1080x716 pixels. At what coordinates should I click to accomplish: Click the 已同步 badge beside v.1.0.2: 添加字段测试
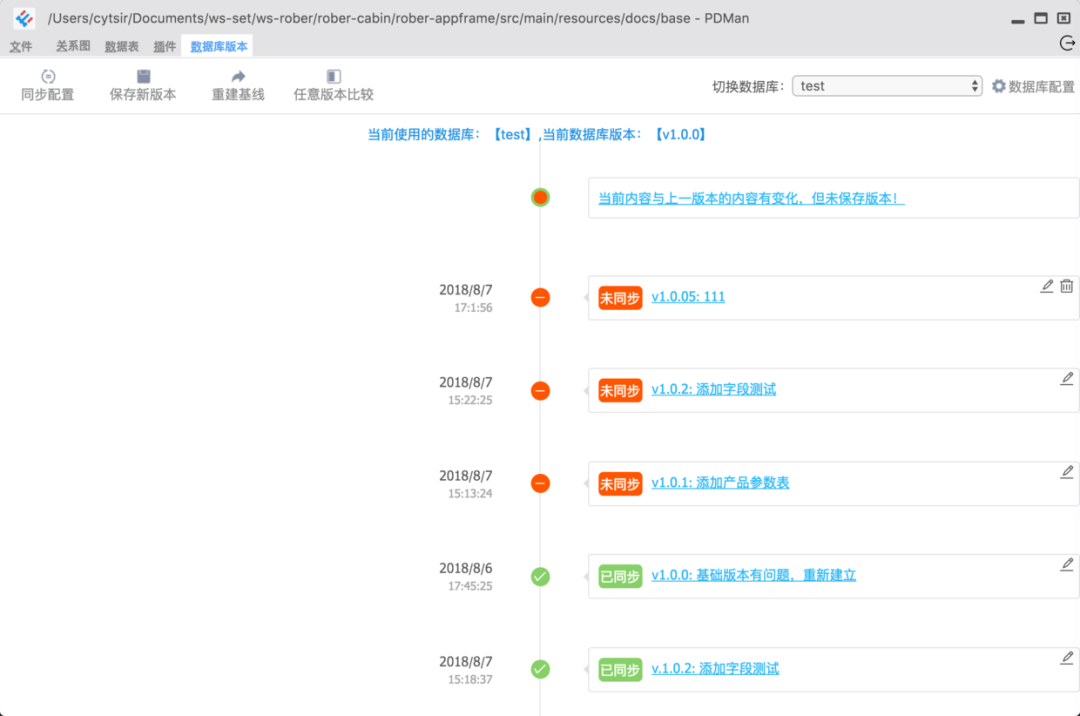click(620, 670)
